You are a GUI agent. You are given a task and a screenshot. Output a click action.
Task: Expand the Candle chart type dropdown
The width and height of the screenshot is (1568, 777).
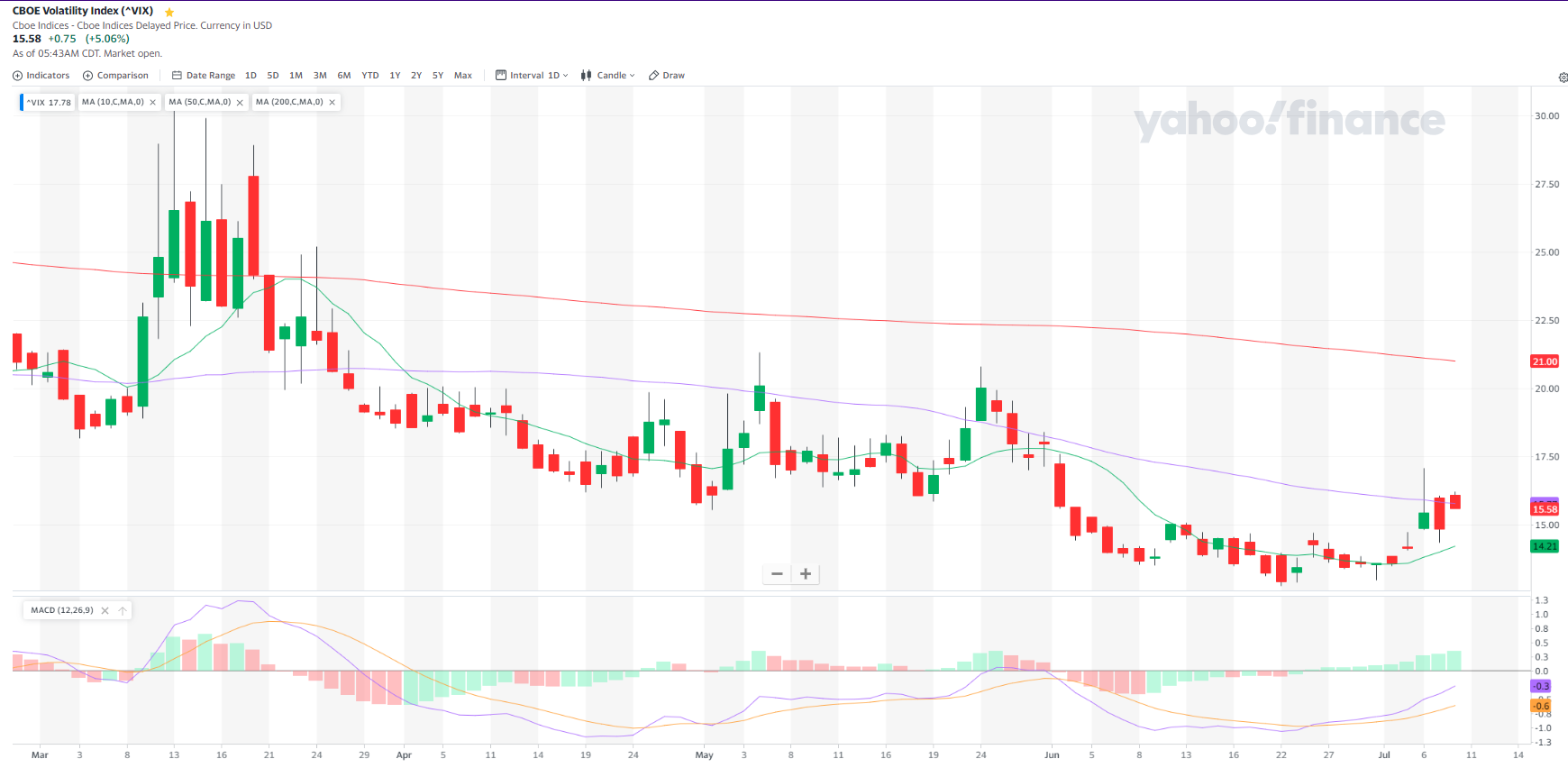[608, 76]
